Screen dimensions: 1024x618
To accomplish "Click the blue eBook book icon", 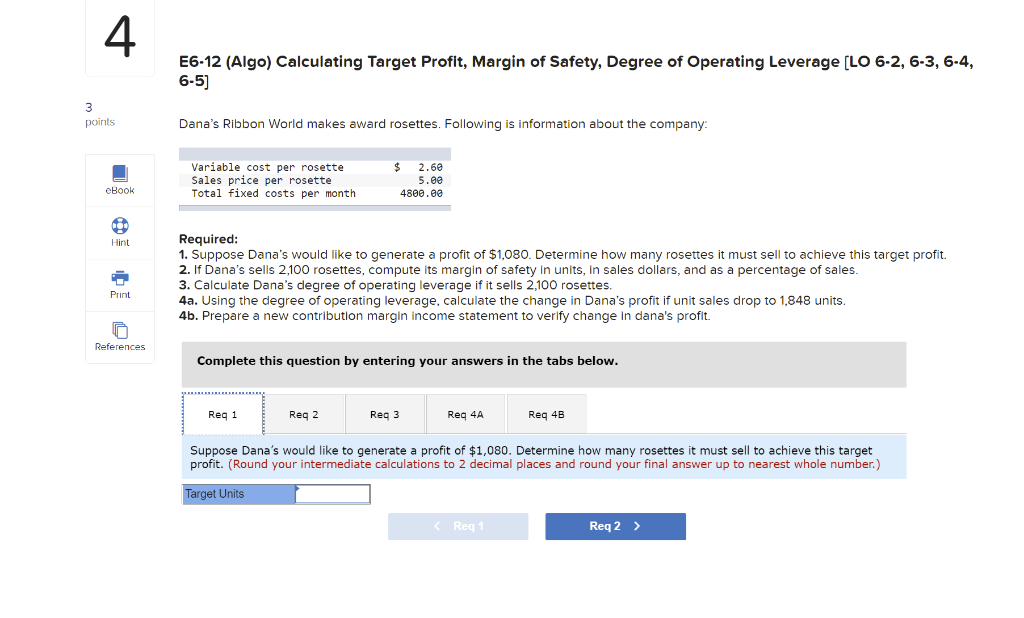I will click(x=119, y=172).
